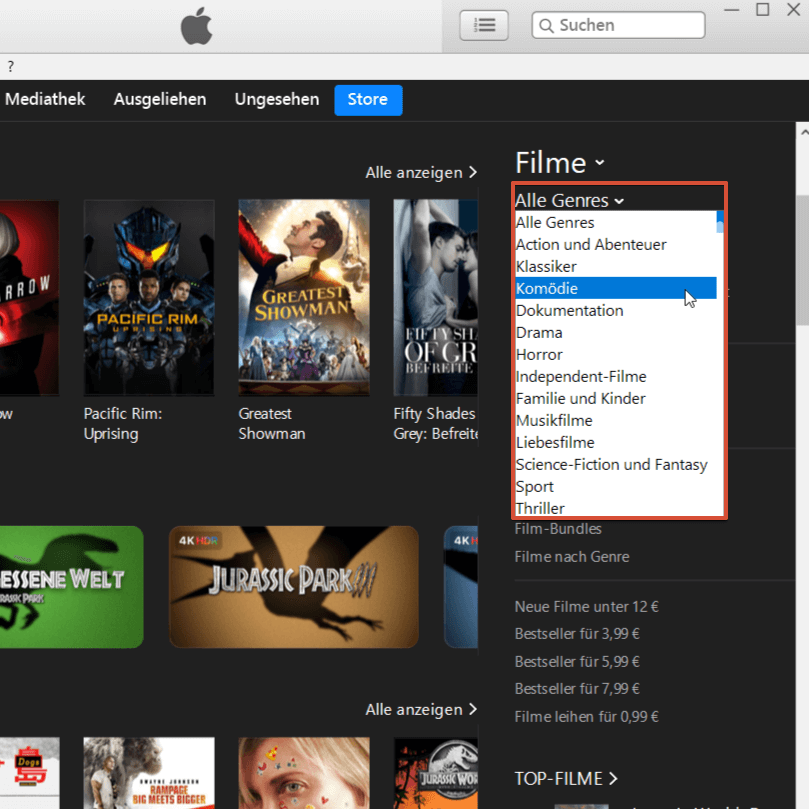Choose Horror genre
The image size is (809, 809).
pos(616,354)
